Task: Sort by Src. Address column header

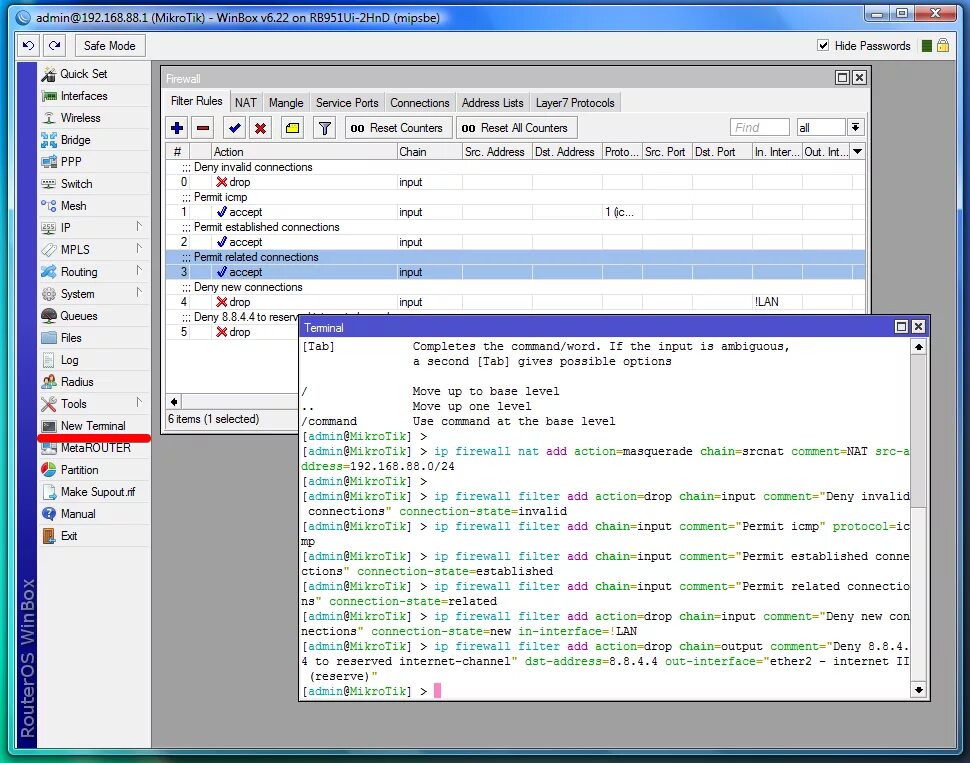Action: coord(497,152)
